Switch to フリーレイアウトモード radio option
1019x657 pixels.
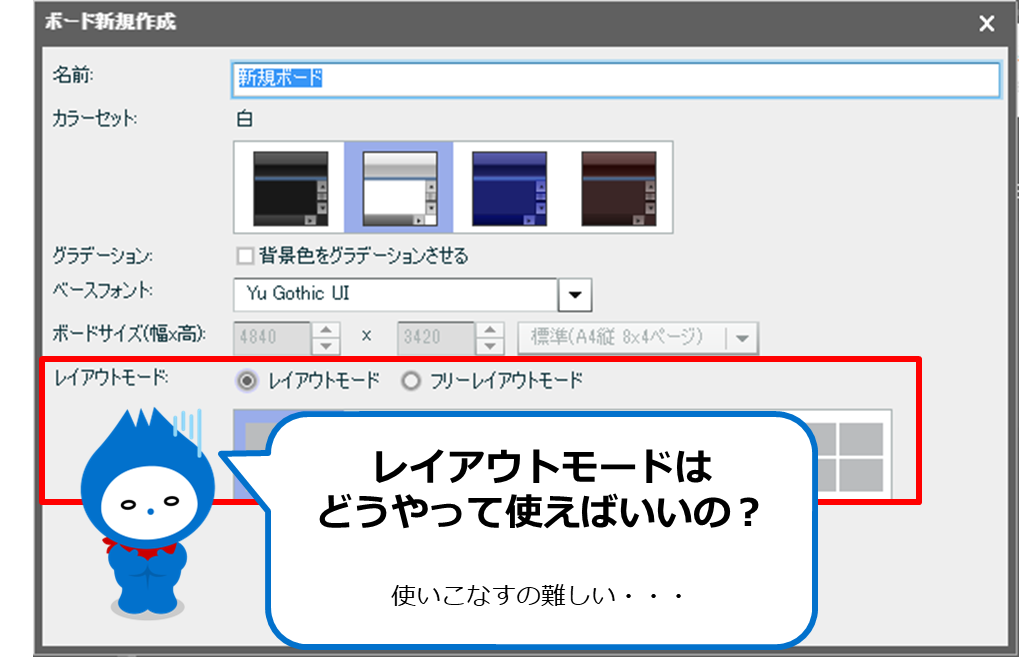coord(410,381)
